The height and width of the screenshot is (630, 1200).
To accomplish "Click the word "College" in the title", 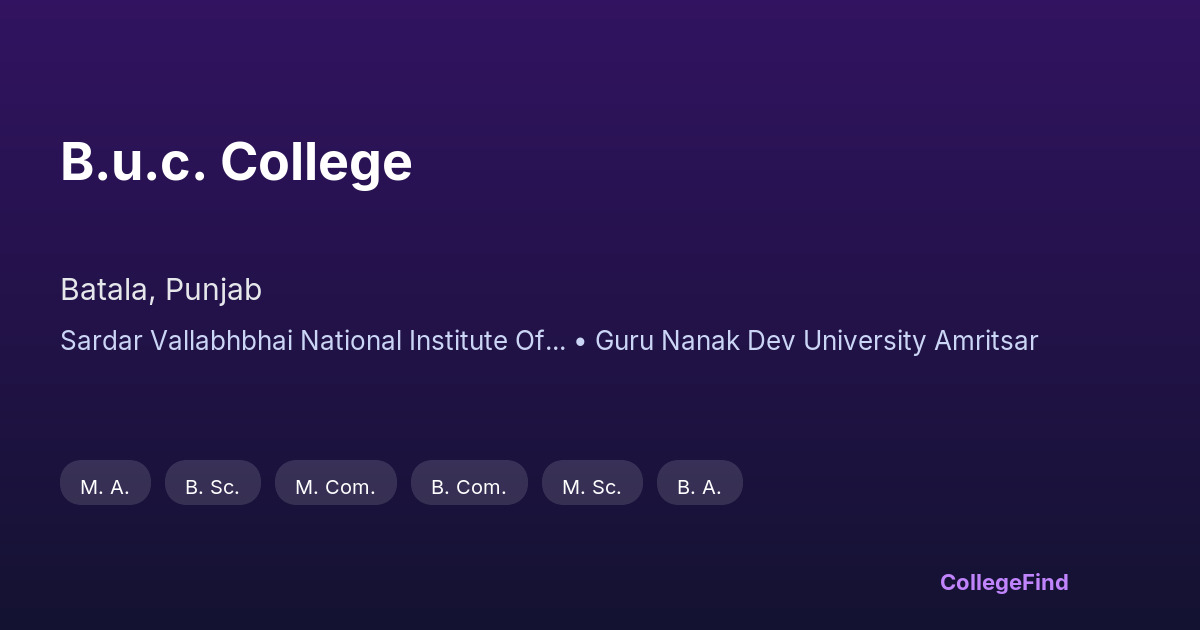I will [x=316, y=162].
